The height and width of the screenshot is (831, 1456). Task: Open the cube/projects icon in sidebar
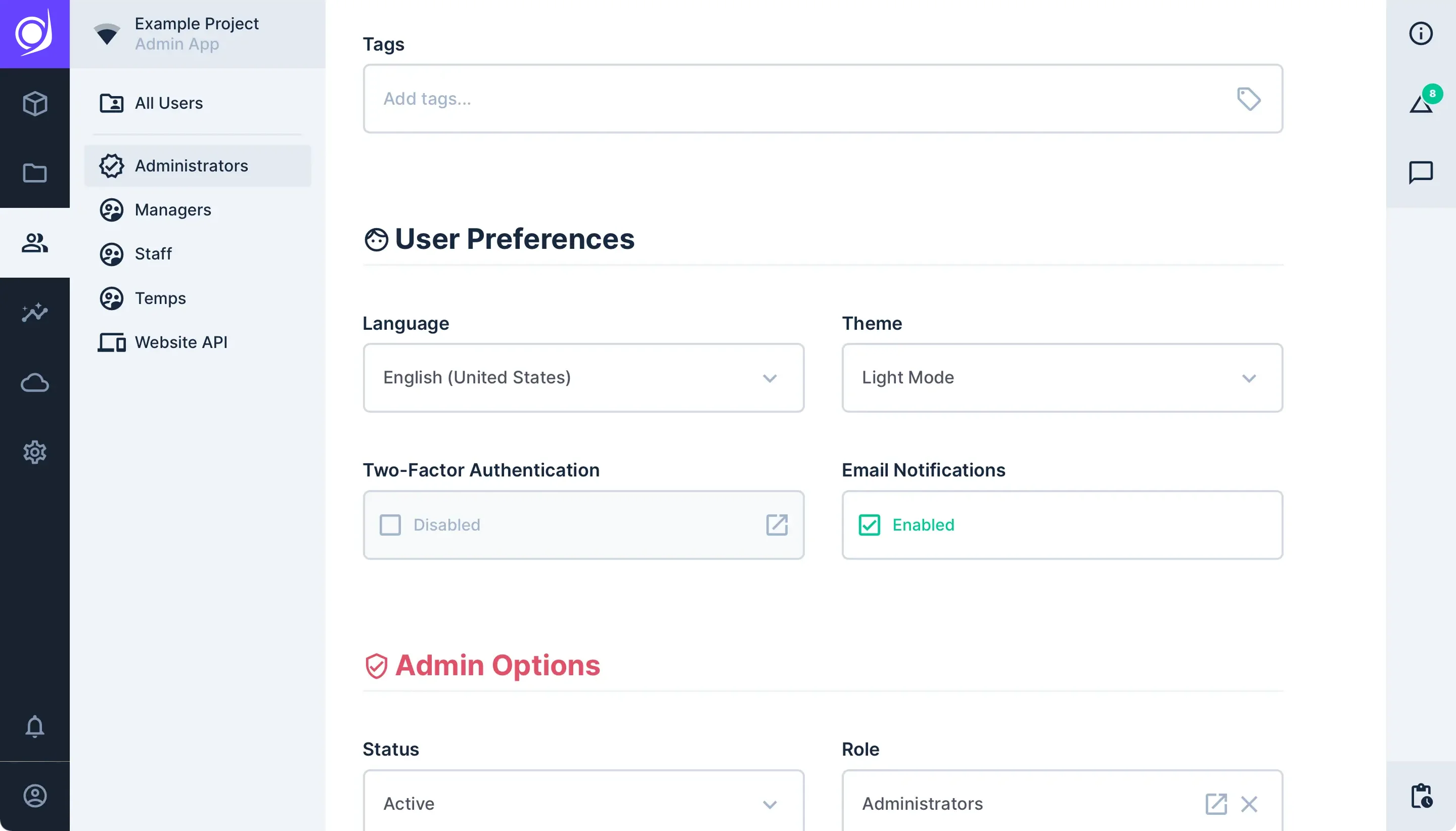click(34, 104)
